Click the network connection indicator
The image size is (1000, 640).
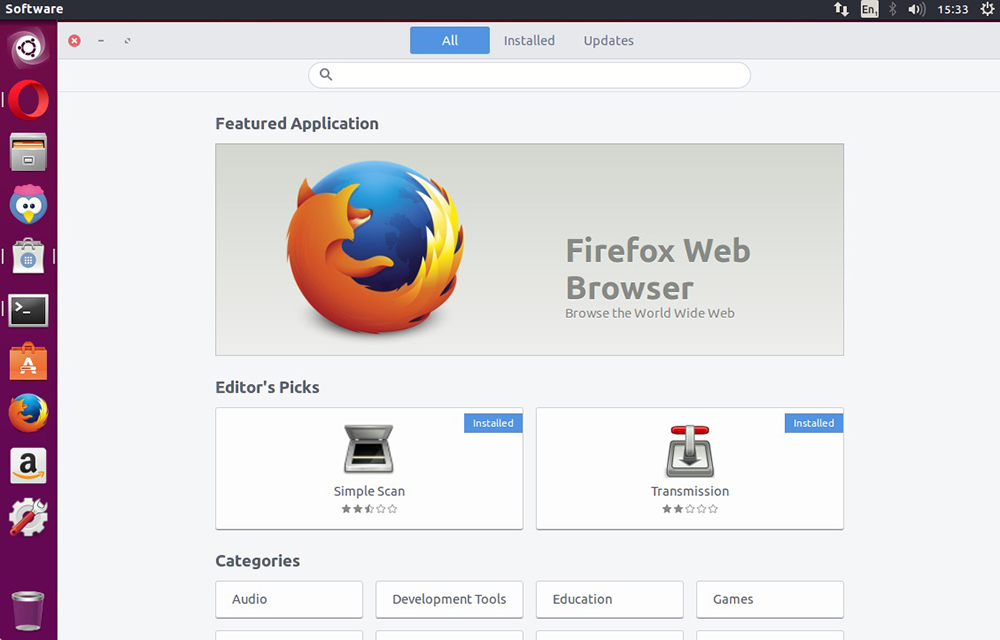pos(841,9)
